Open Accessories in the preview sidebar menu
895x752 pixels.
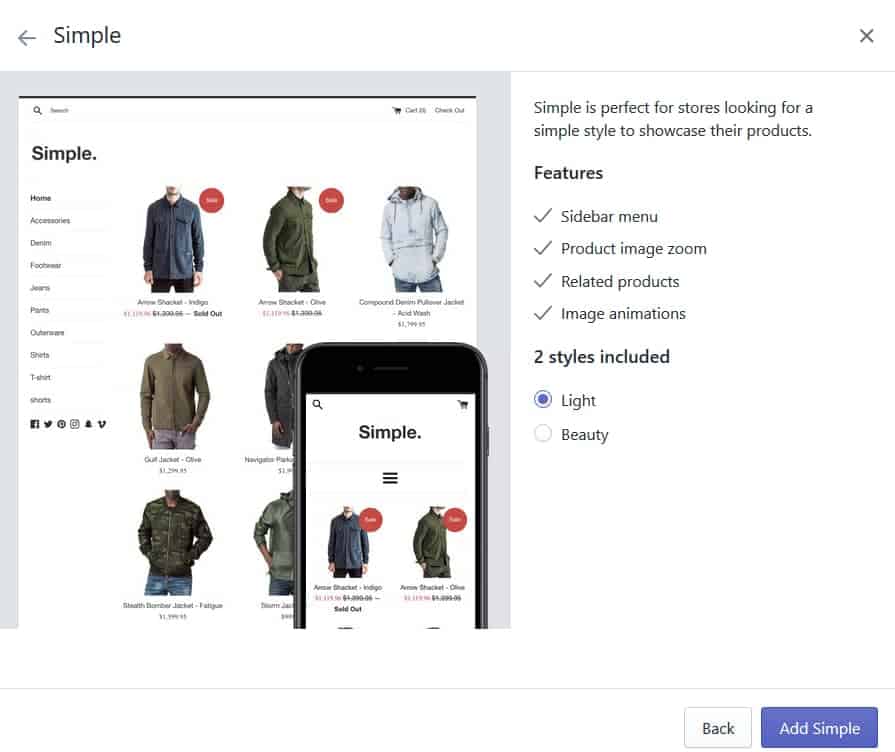[x=50, y=221]
